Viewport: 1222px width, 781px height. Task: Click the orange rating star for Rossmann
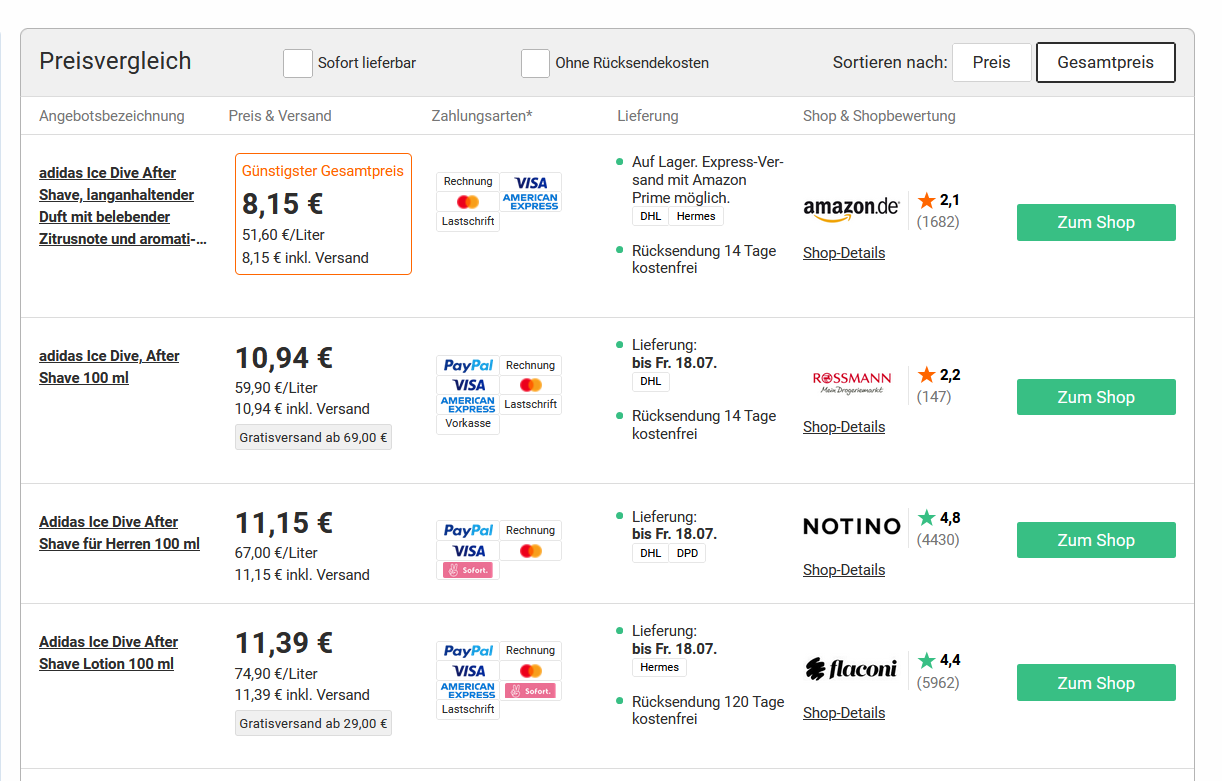(x=927, y=375)
